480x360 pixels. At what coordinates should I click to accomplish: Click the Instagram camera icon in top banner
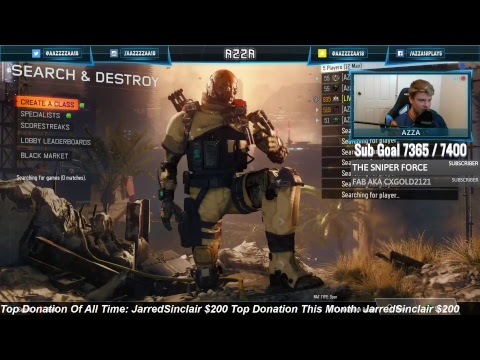(x=114, y=53)
